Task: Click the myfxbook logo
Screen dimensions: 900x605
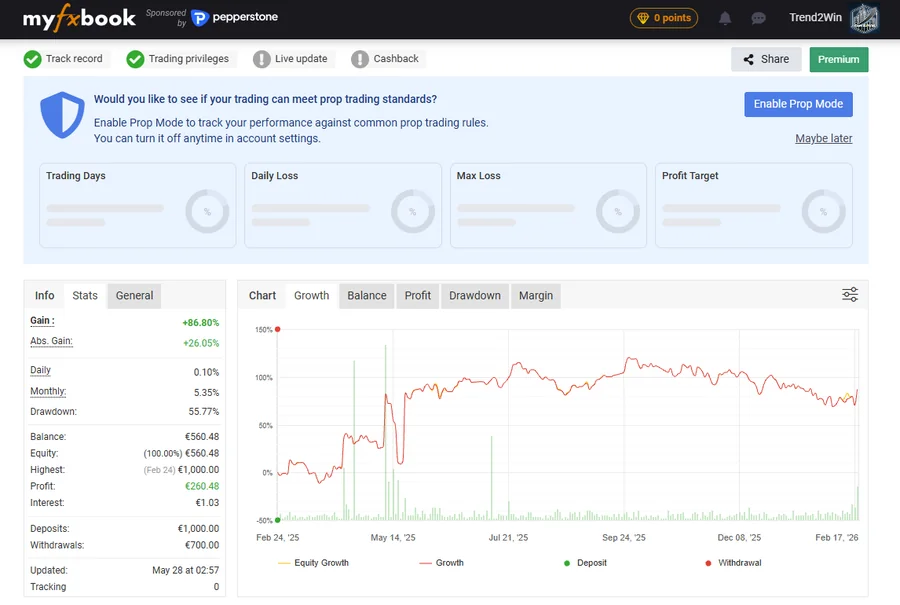Action: (x=79, y=18)
